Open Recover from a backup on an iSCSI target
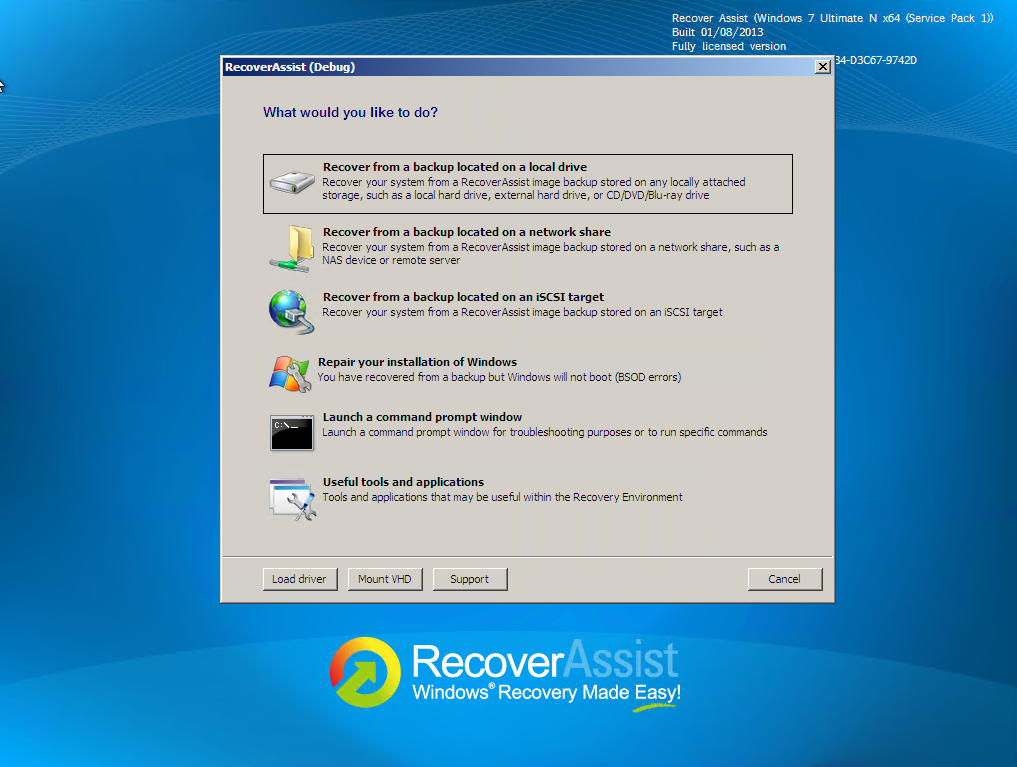Screen dimensions: 1017x767 [527, 312]
